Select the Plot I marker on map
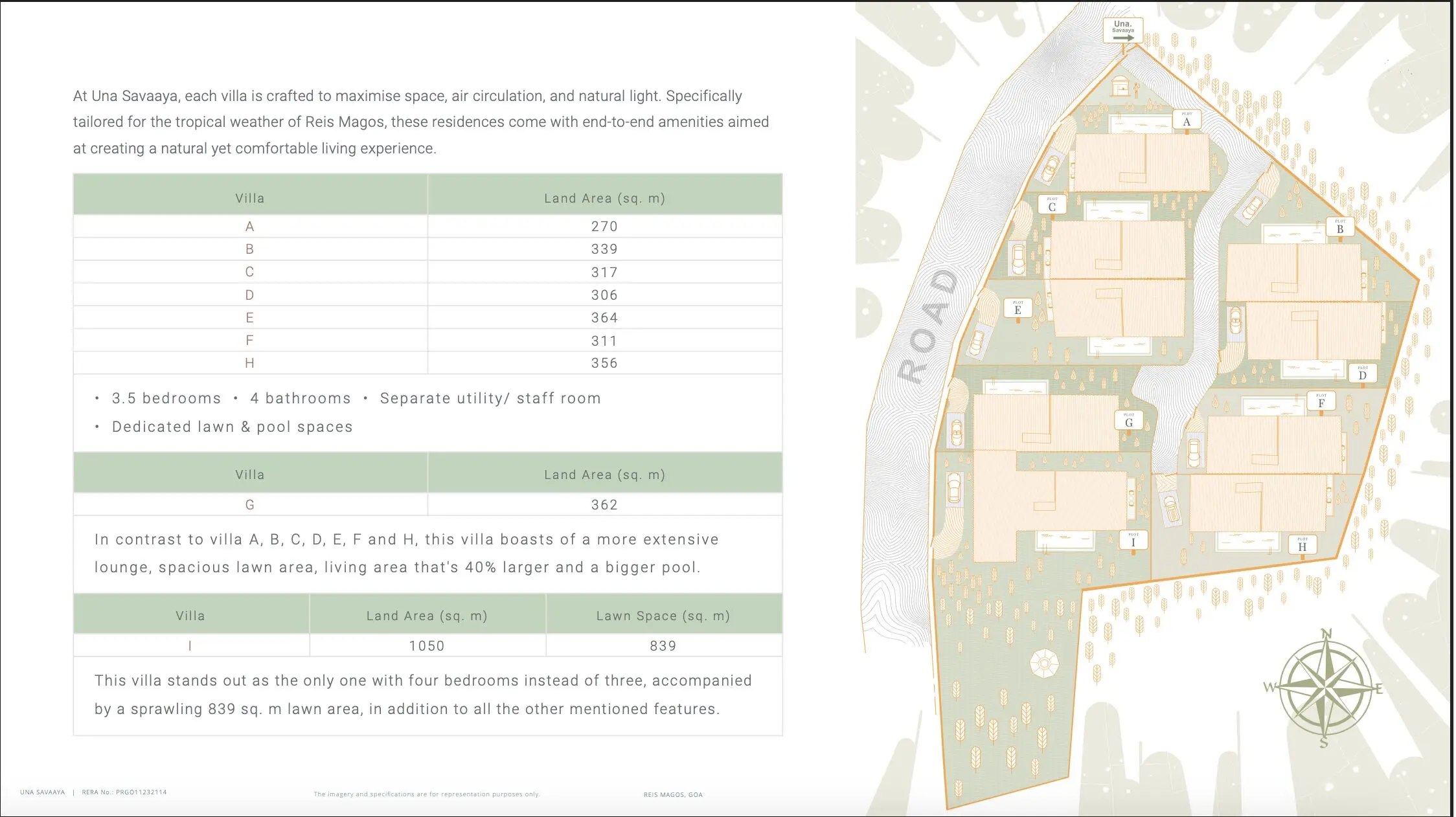The height and width of the screenshot is (817, 1456). click(1133, 541)
